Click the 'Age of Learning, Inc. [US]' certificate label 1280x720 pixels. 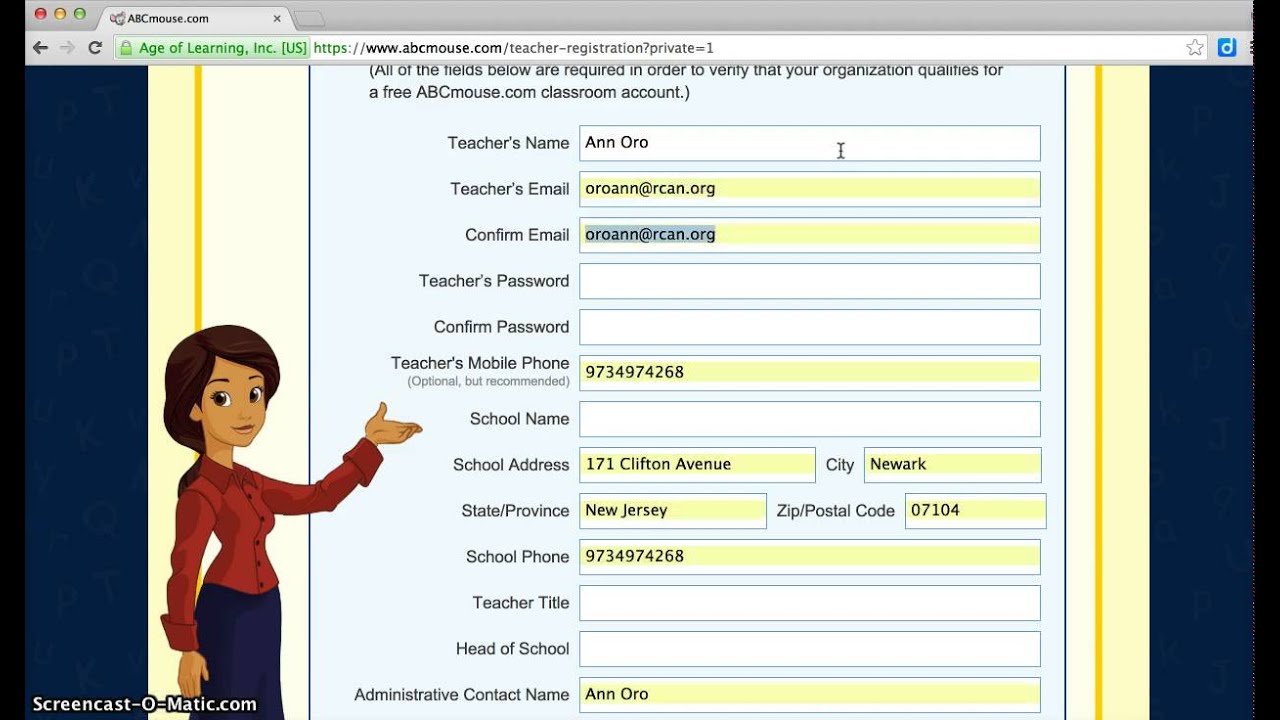(x=223, y=47)
